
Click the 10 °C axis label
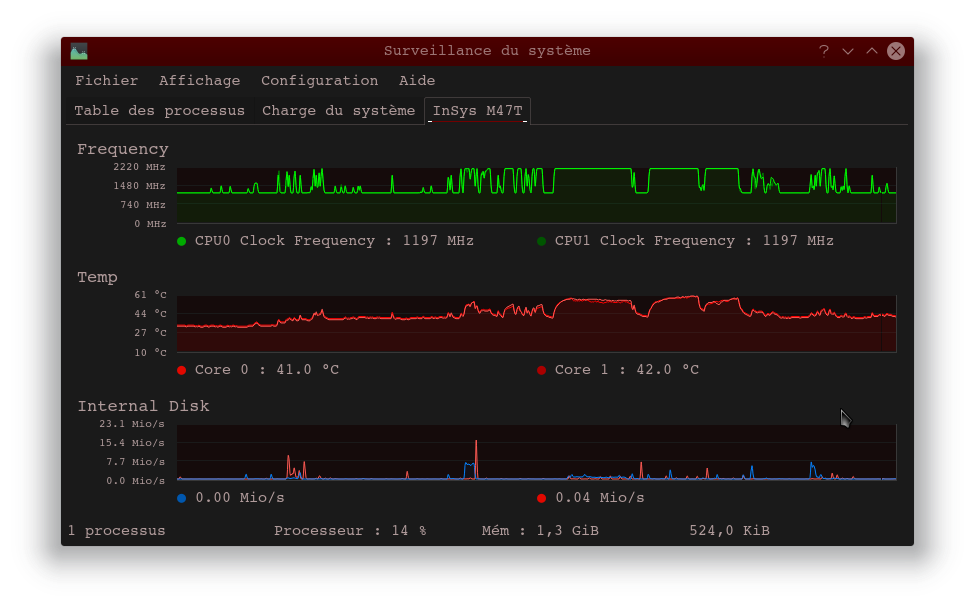(x=150, y=353)
